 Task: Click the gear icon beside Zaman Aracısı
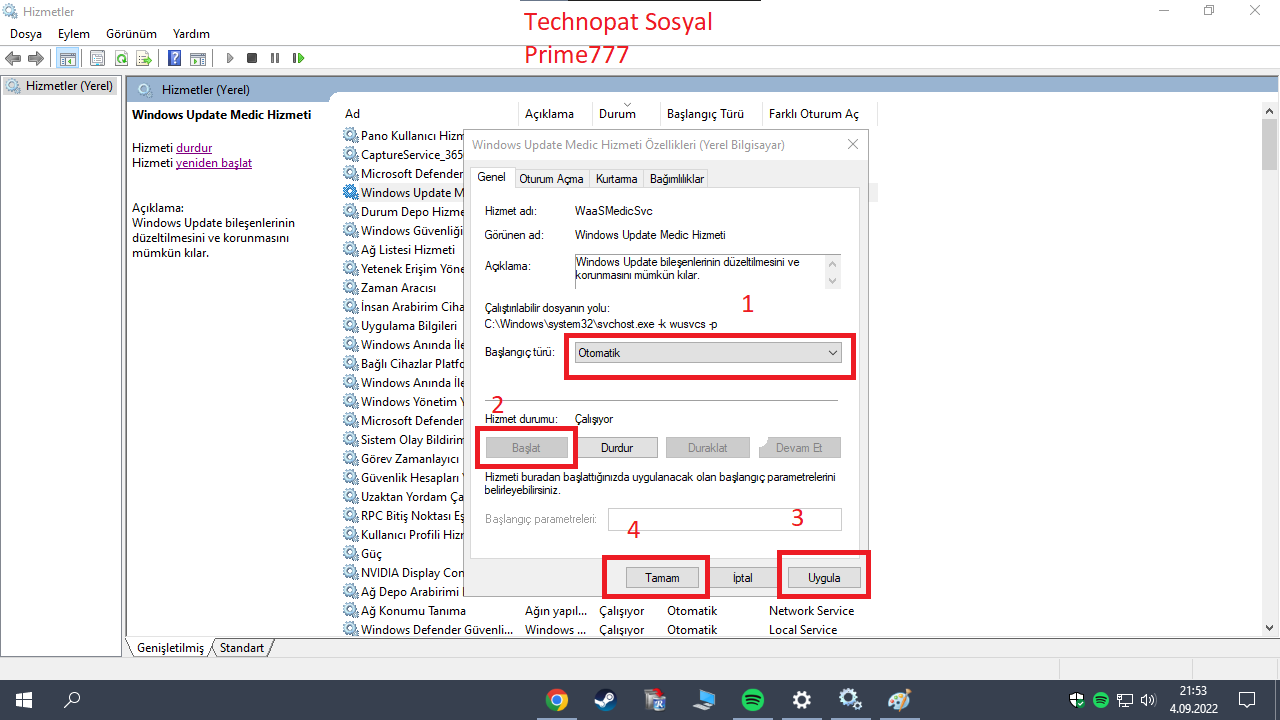tap(350, 287)
